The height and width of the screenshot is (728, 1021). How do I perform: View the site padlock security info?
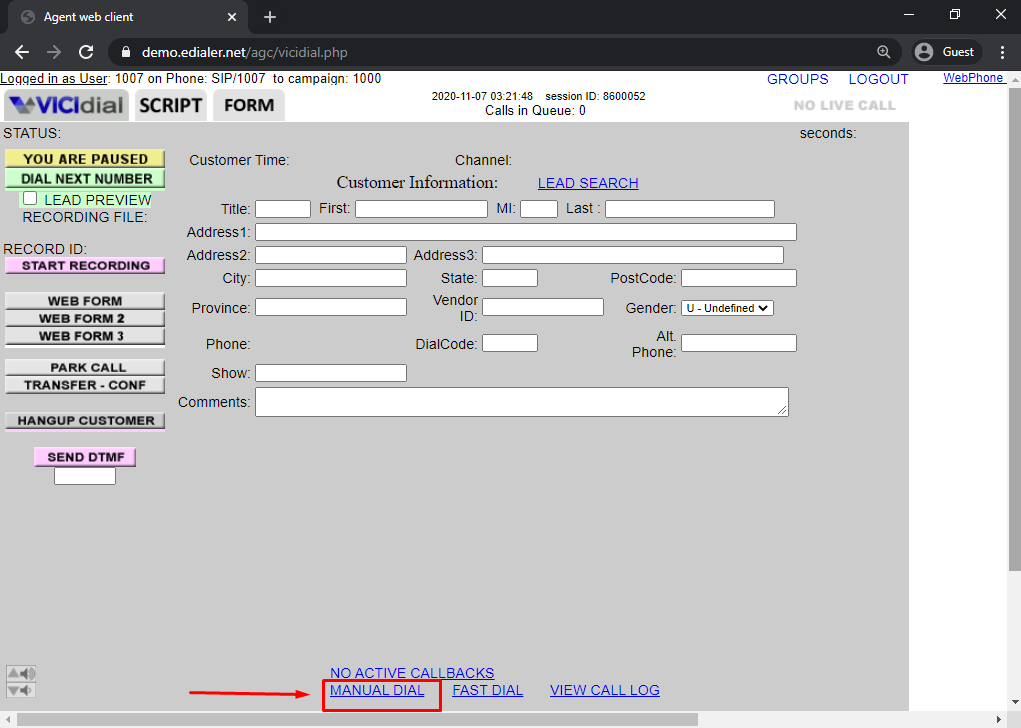click(126, 52)
